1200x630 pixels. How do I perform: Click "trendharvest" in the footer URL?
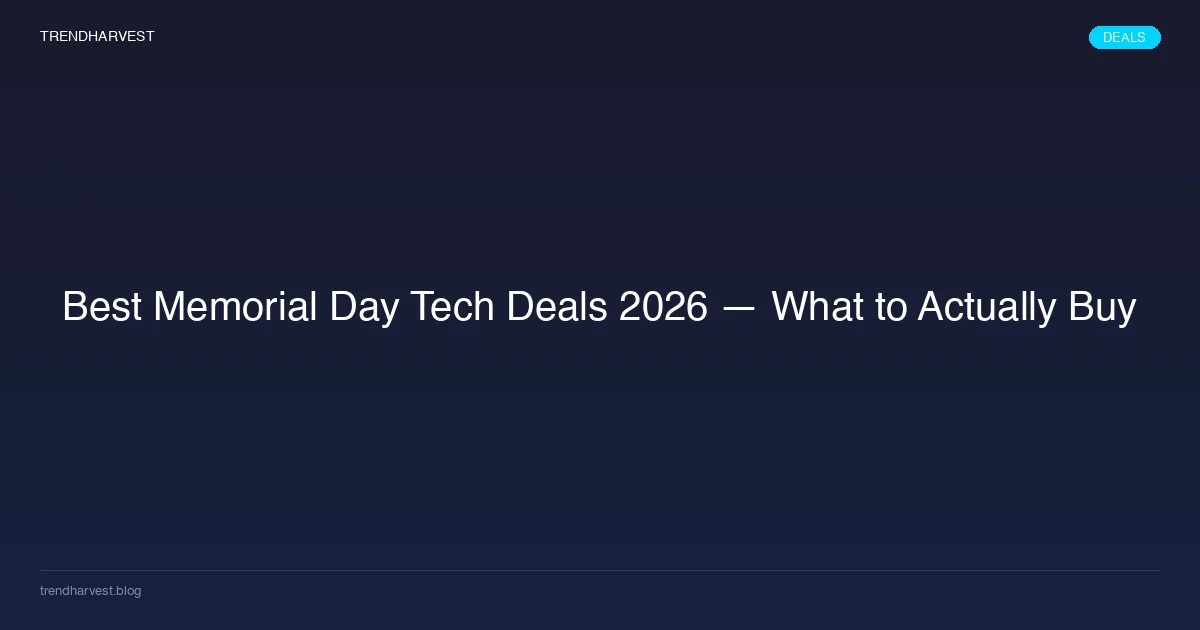point(76,591)
